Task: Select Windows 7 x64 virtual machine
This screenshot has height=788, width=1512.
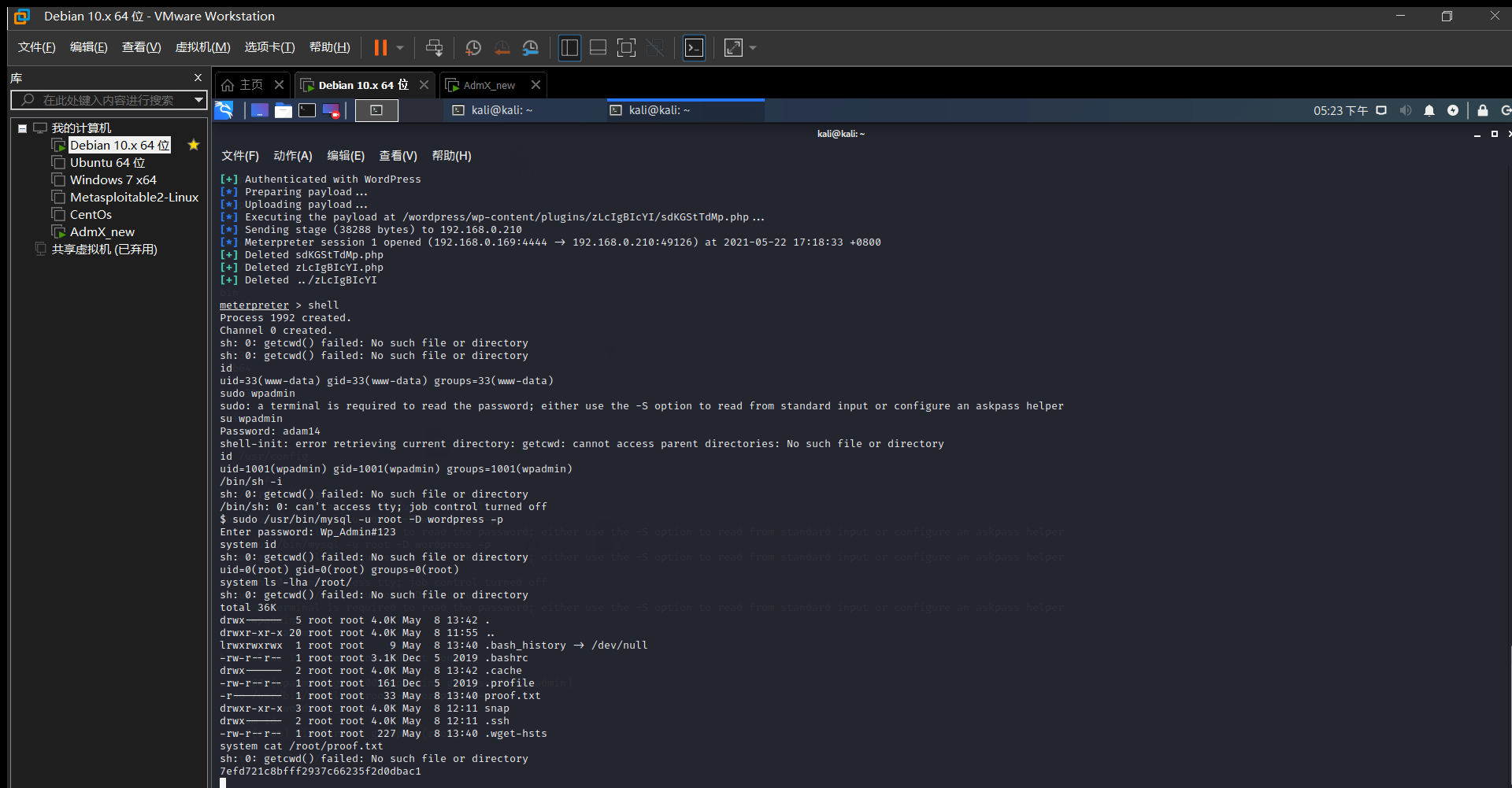Action: [x=113, y=180]
